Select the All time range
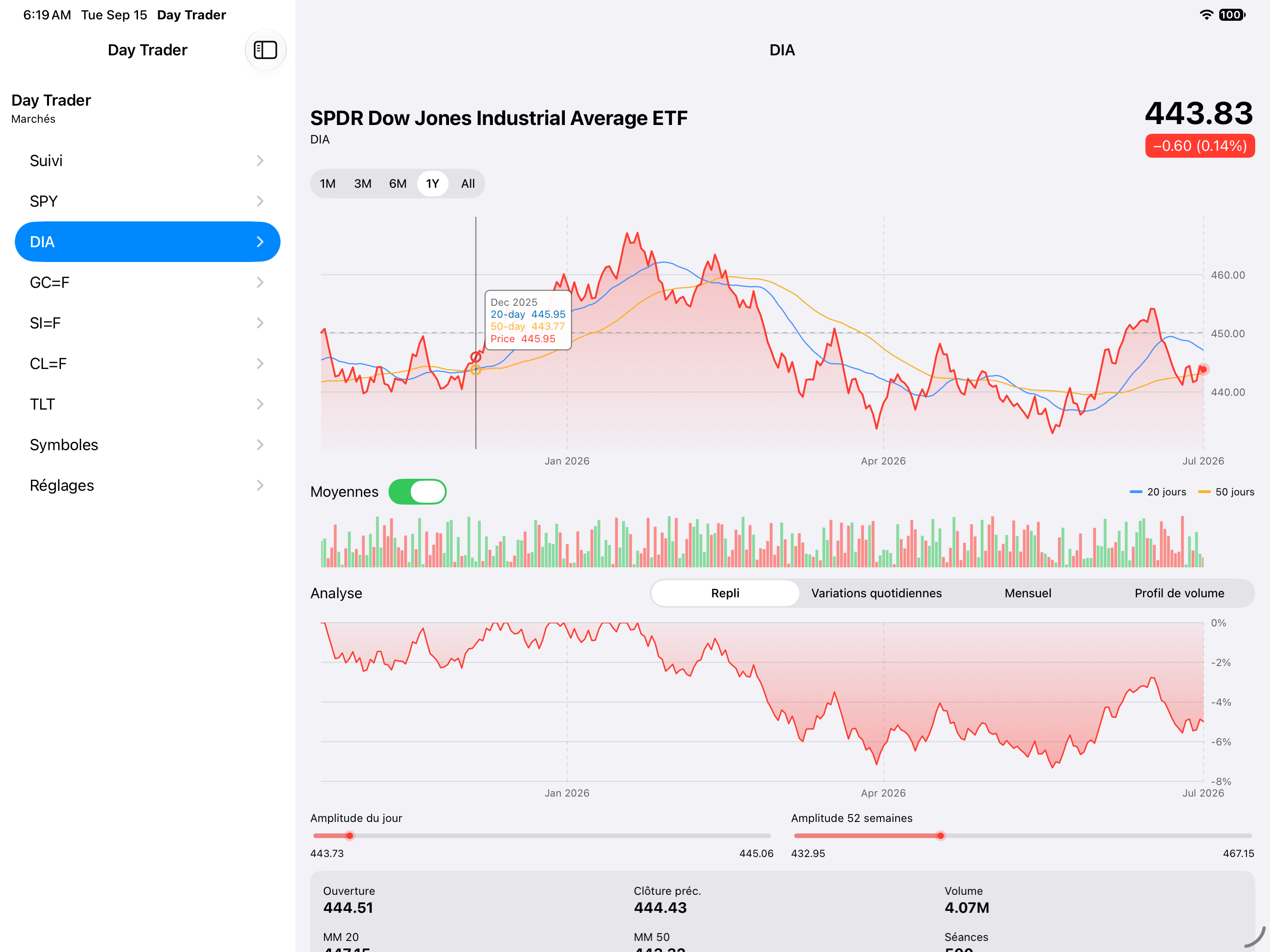This screenshot has width=1270, height=952. [468, 184]
